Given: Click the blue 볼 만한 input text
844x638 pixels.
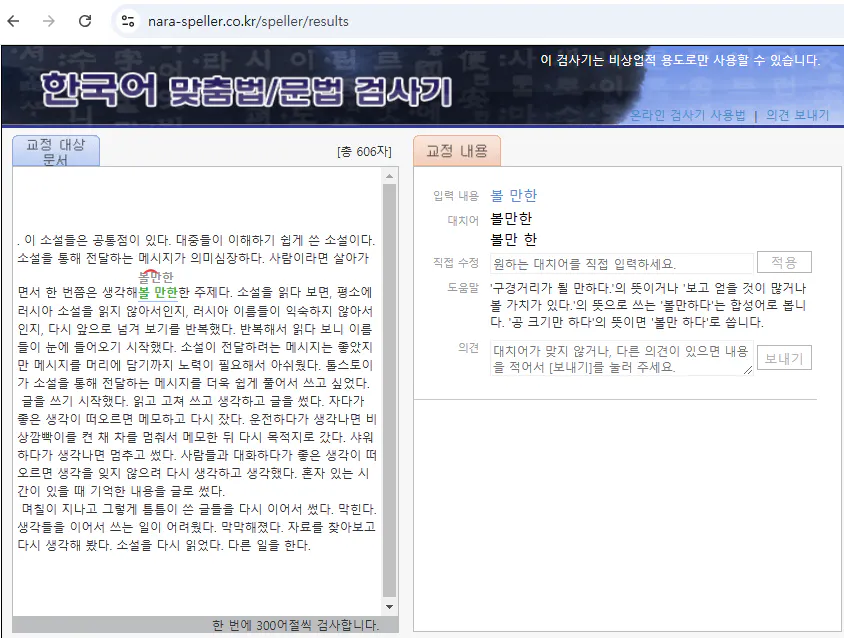Looking at the screenshot, I should point(515,196).
